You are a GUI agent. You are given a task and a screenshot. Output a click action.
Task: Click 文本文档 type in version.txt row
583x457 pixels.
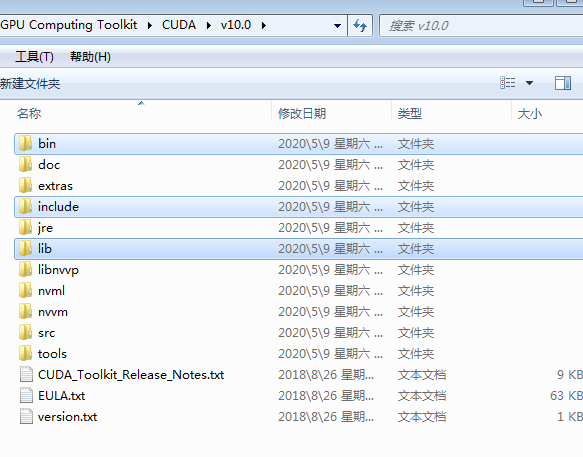422,416
